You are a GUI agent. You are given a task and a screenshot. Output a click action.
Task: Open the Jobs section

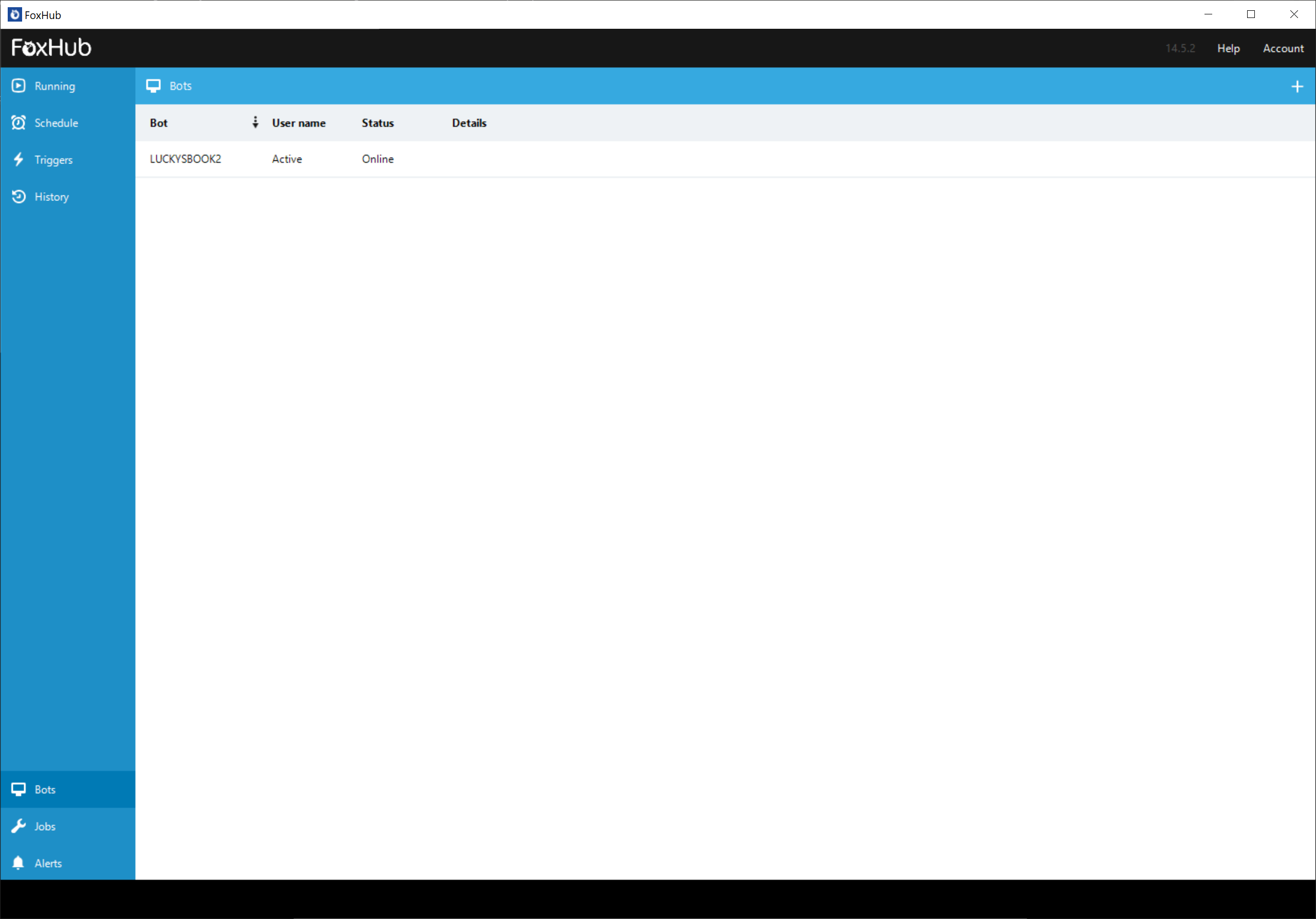pos(45,826)
